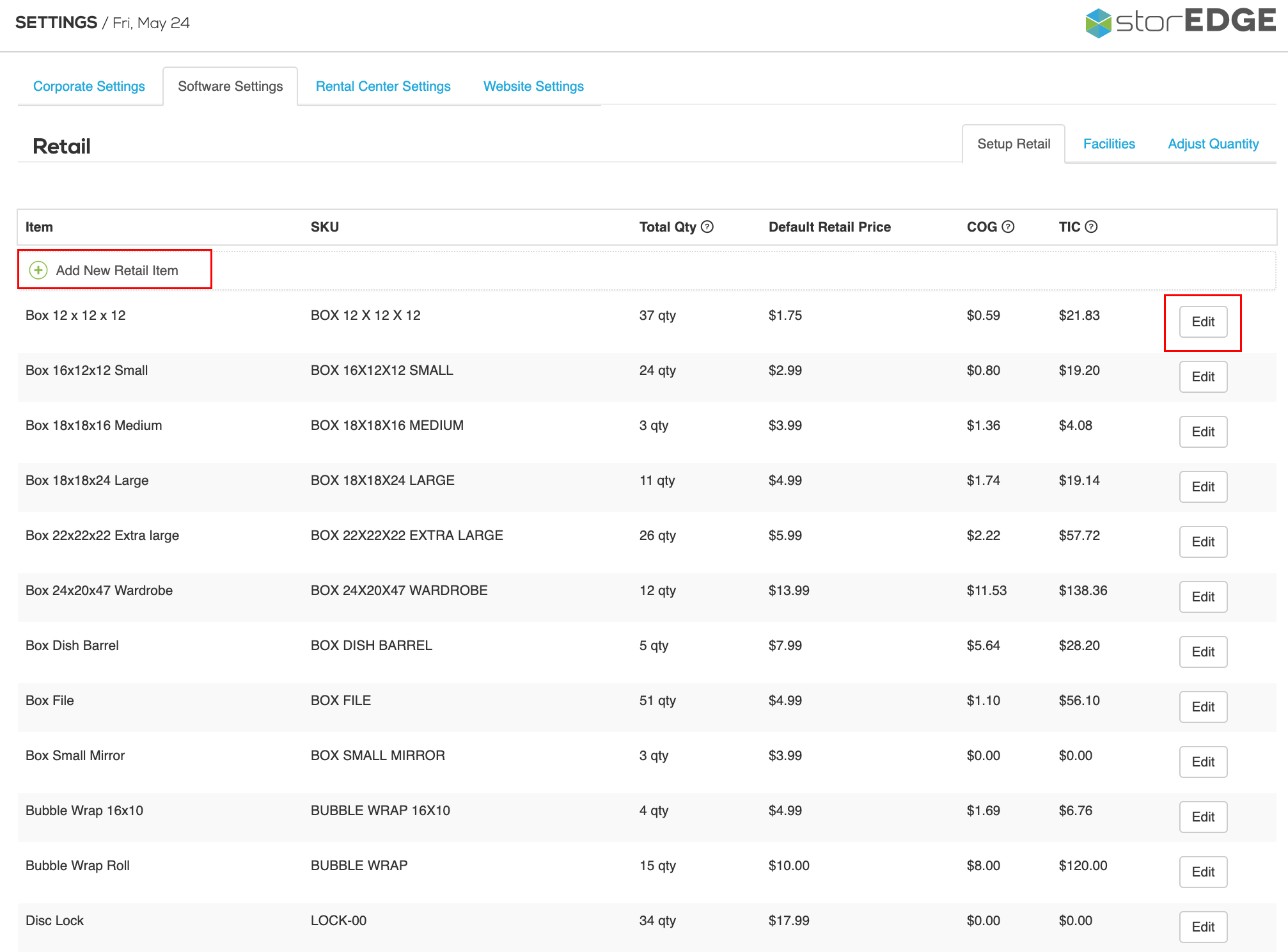Click the Default Retail Price header

829,226
